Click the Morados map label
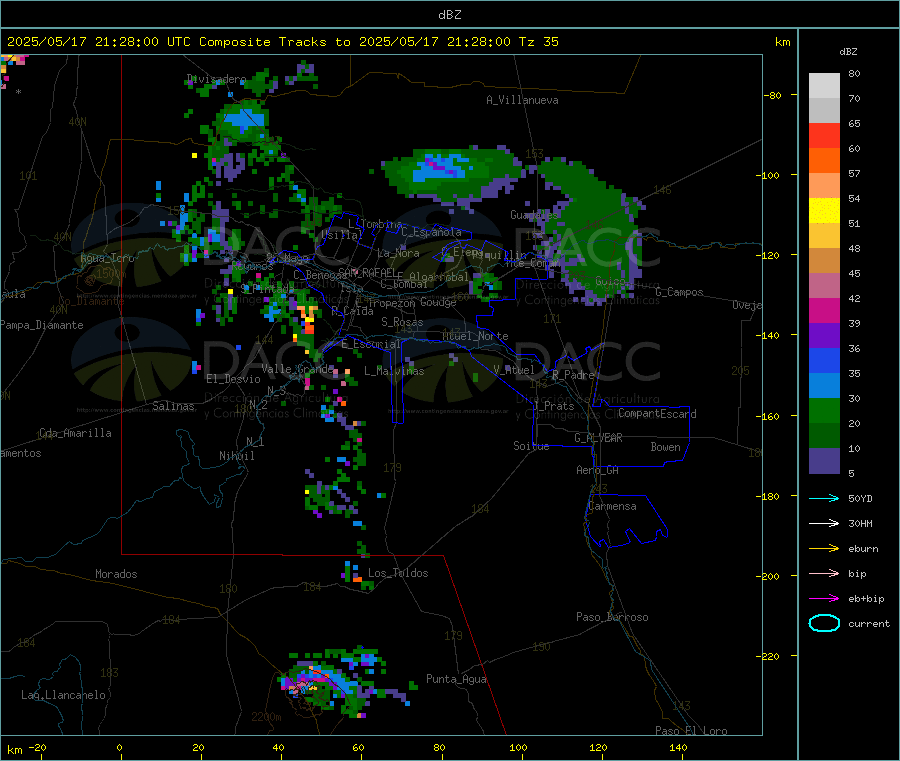This screenshot has width=900, height=761. click(x=117, y=574)
